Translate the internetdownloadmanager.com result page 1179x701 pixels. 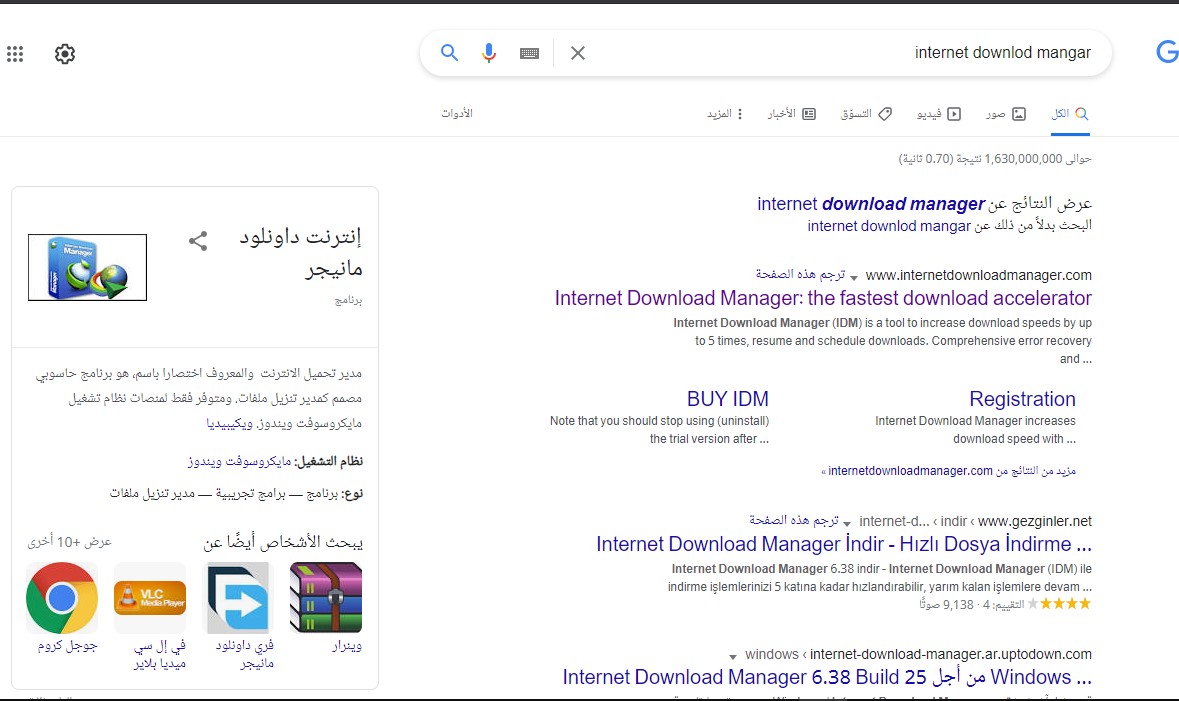pos(800,275)
